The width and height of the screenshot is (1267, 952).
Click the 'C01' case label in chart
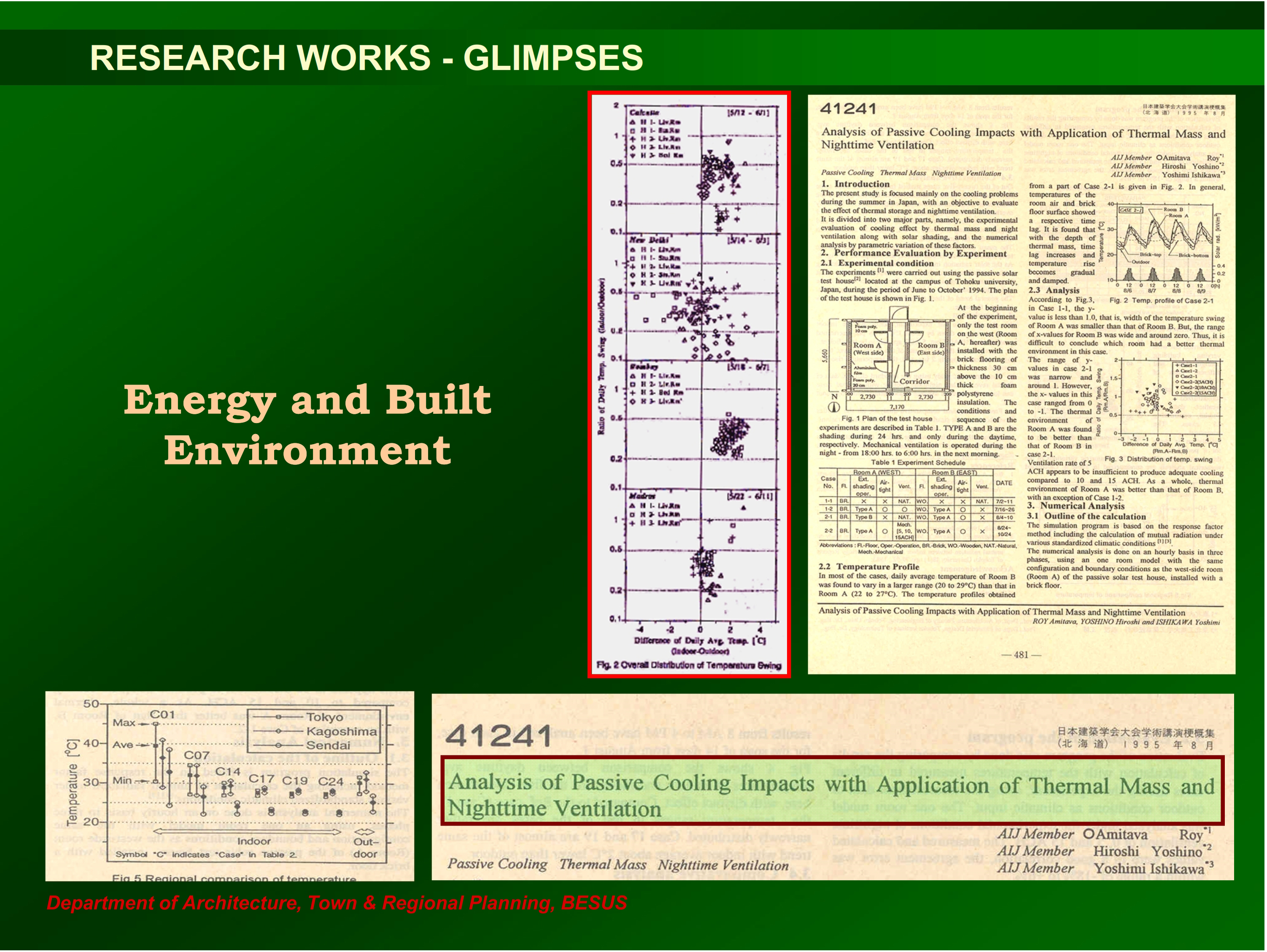click(x=163, y=714)
